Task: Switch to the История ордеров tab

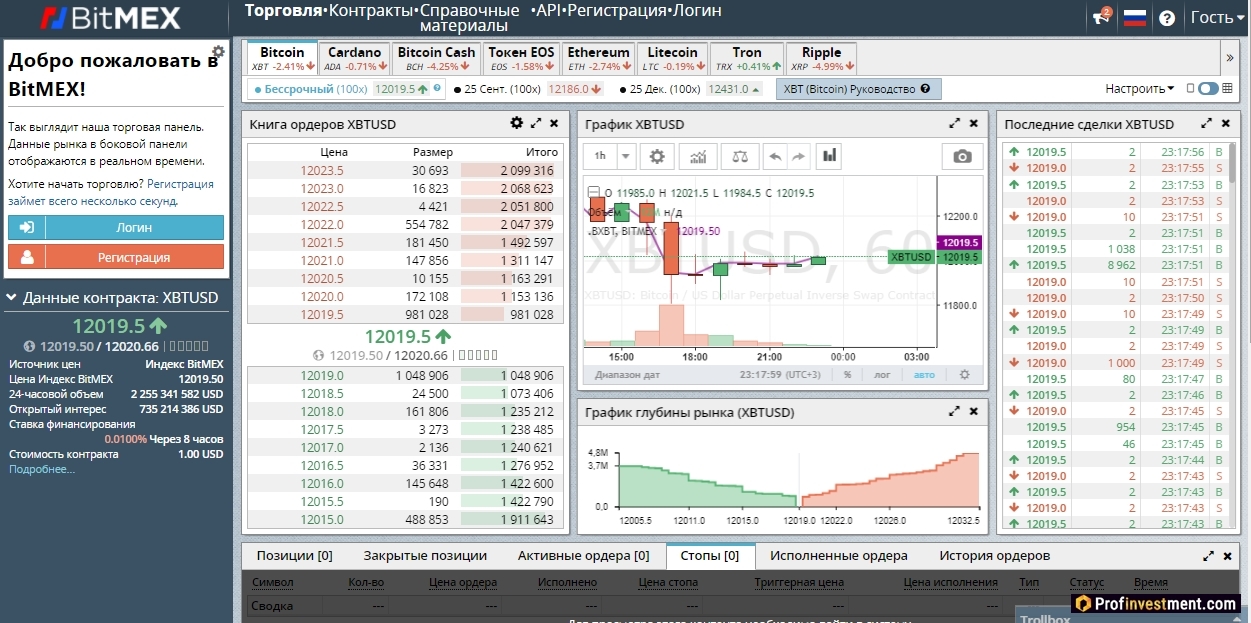Action: coord(994,556)
